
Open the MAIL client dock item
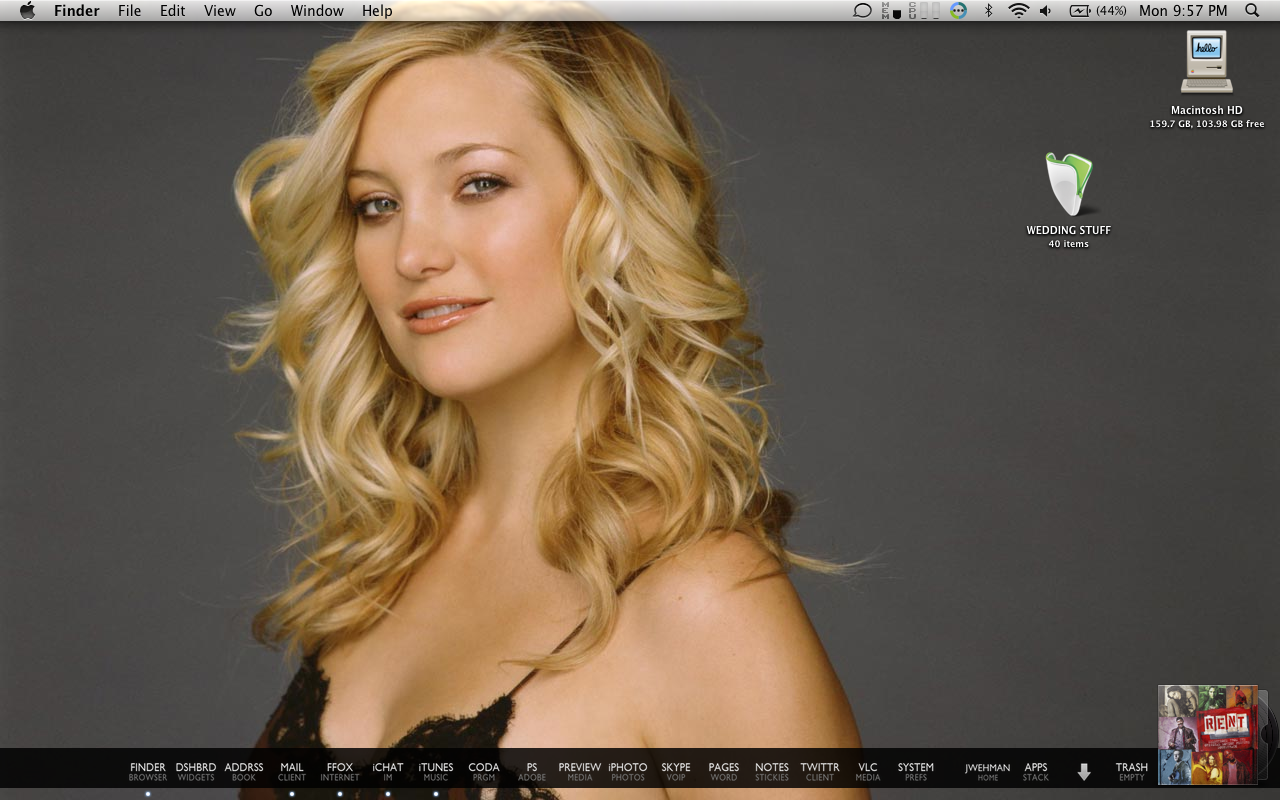(x=292, y=772)
